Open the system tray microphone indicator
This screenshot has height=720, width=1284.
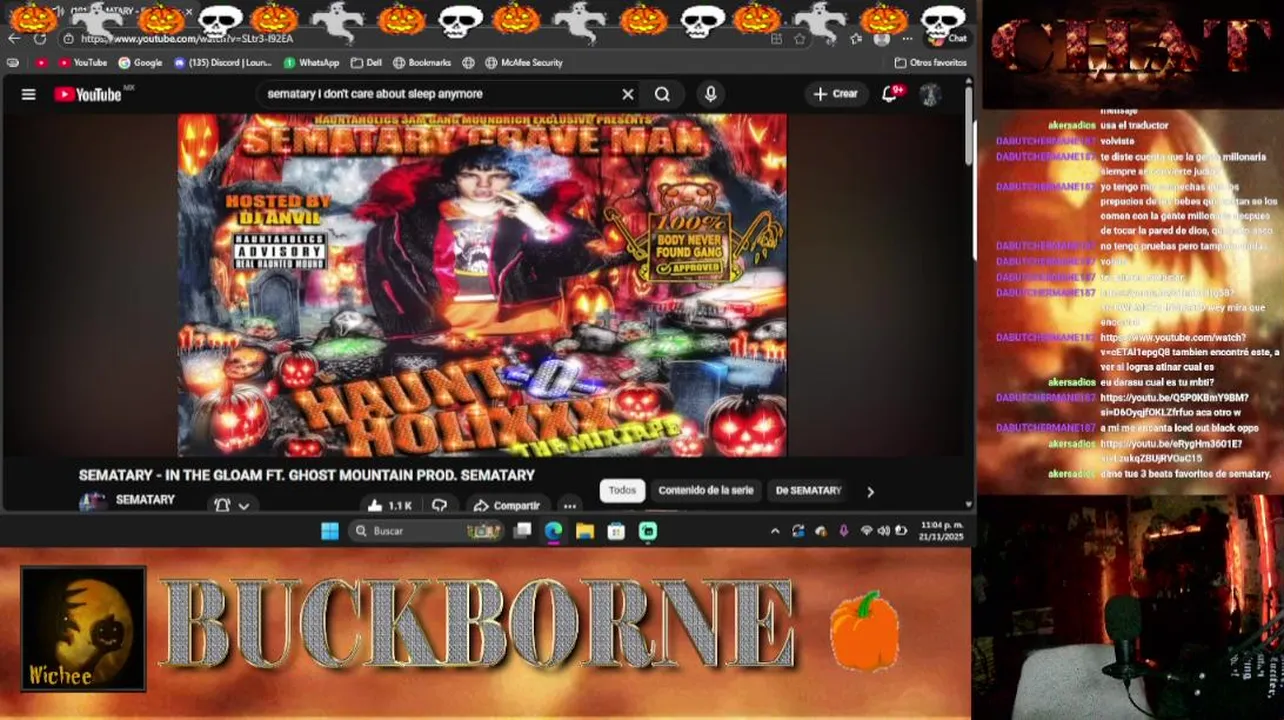[843, 531]
